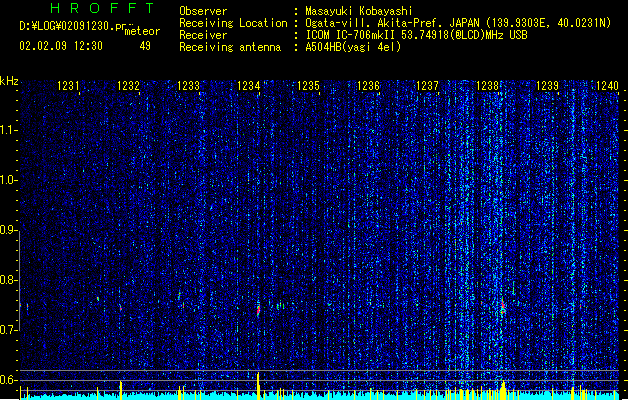629x400 pixels.
Task: Click the meteor count label
Action: click(142, 31)
